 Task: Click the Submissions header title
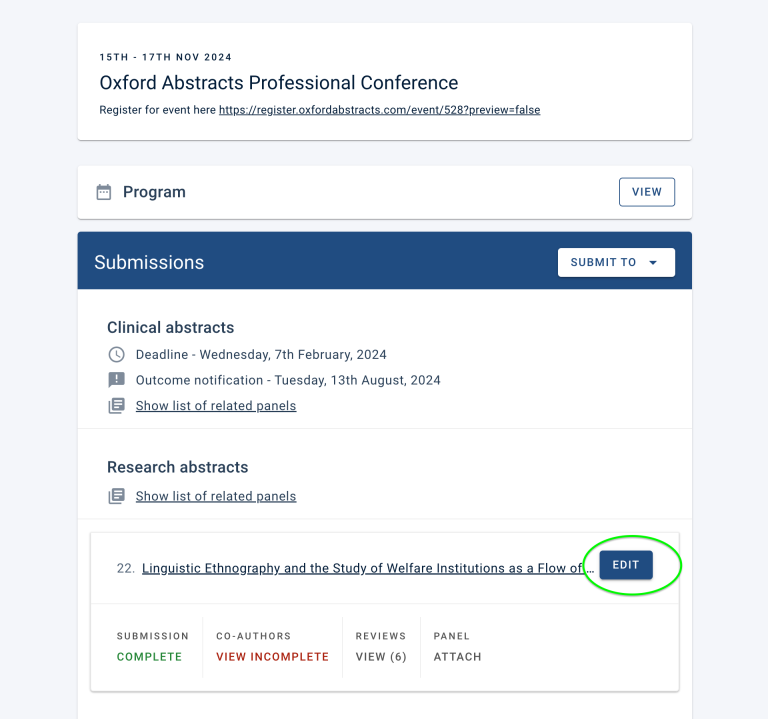pyautogui.click(x=149, y=263)
